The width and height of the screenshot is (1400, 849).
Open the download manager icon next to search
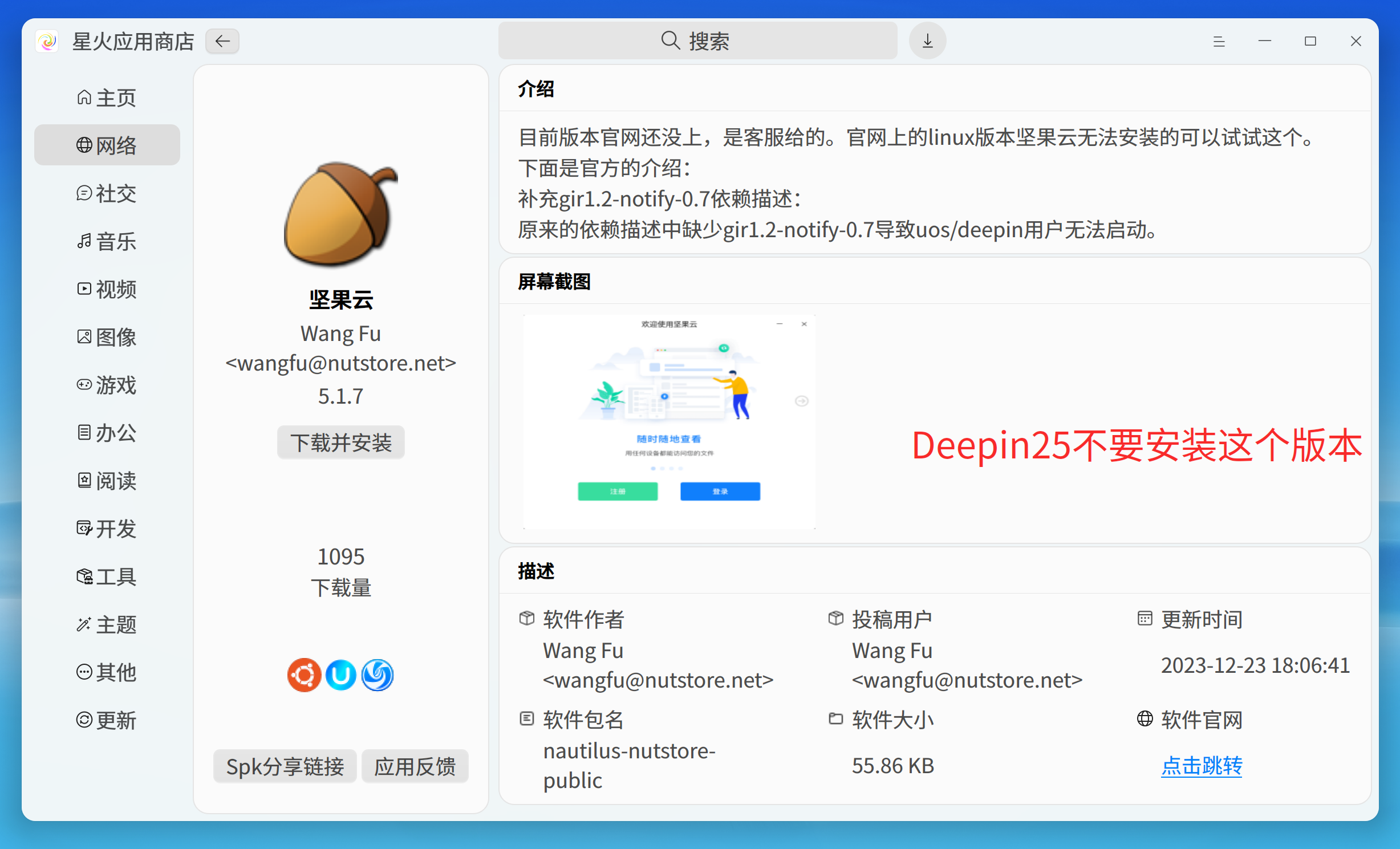tap(927, 40)
